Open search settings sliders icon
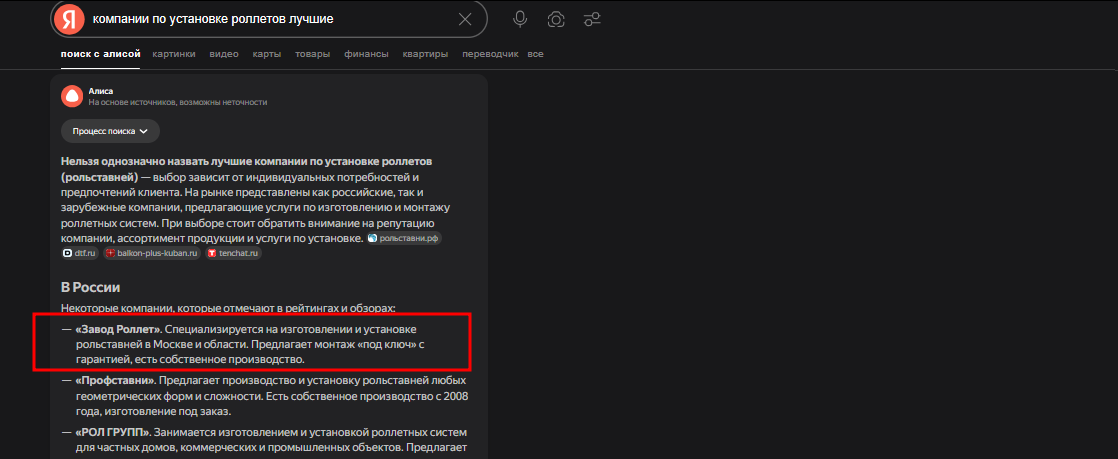1118x459 pixels. (x=591, y=19)
